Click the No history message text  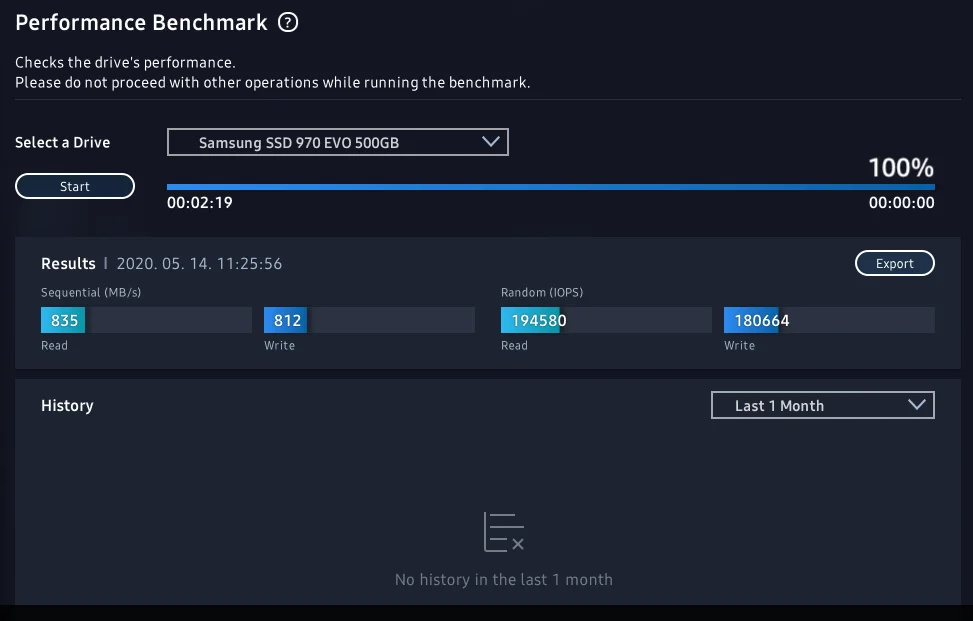[504, 580]
